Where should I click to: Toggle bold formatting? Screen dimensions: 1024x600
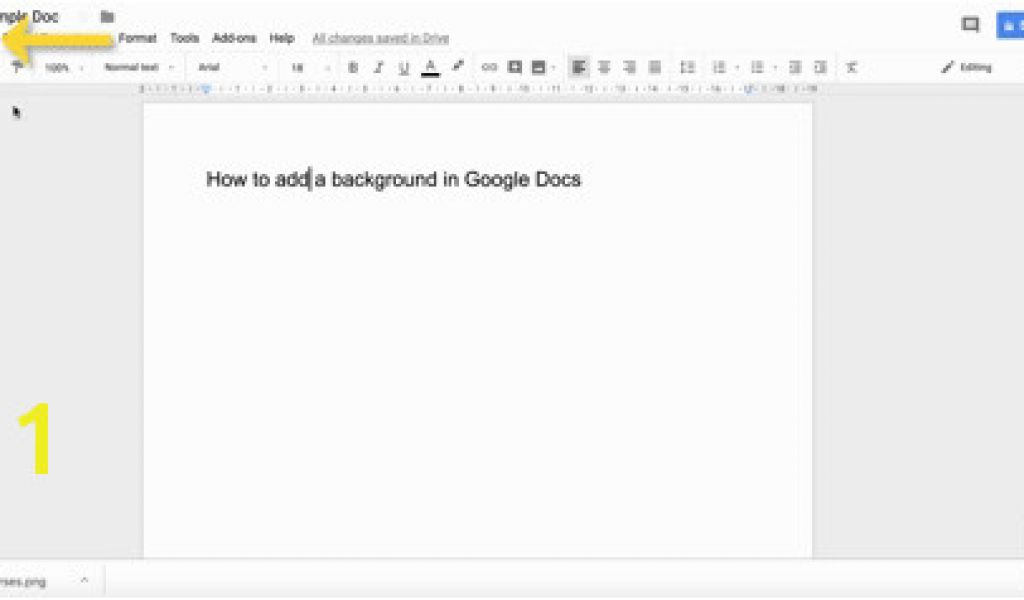point(353,67)
